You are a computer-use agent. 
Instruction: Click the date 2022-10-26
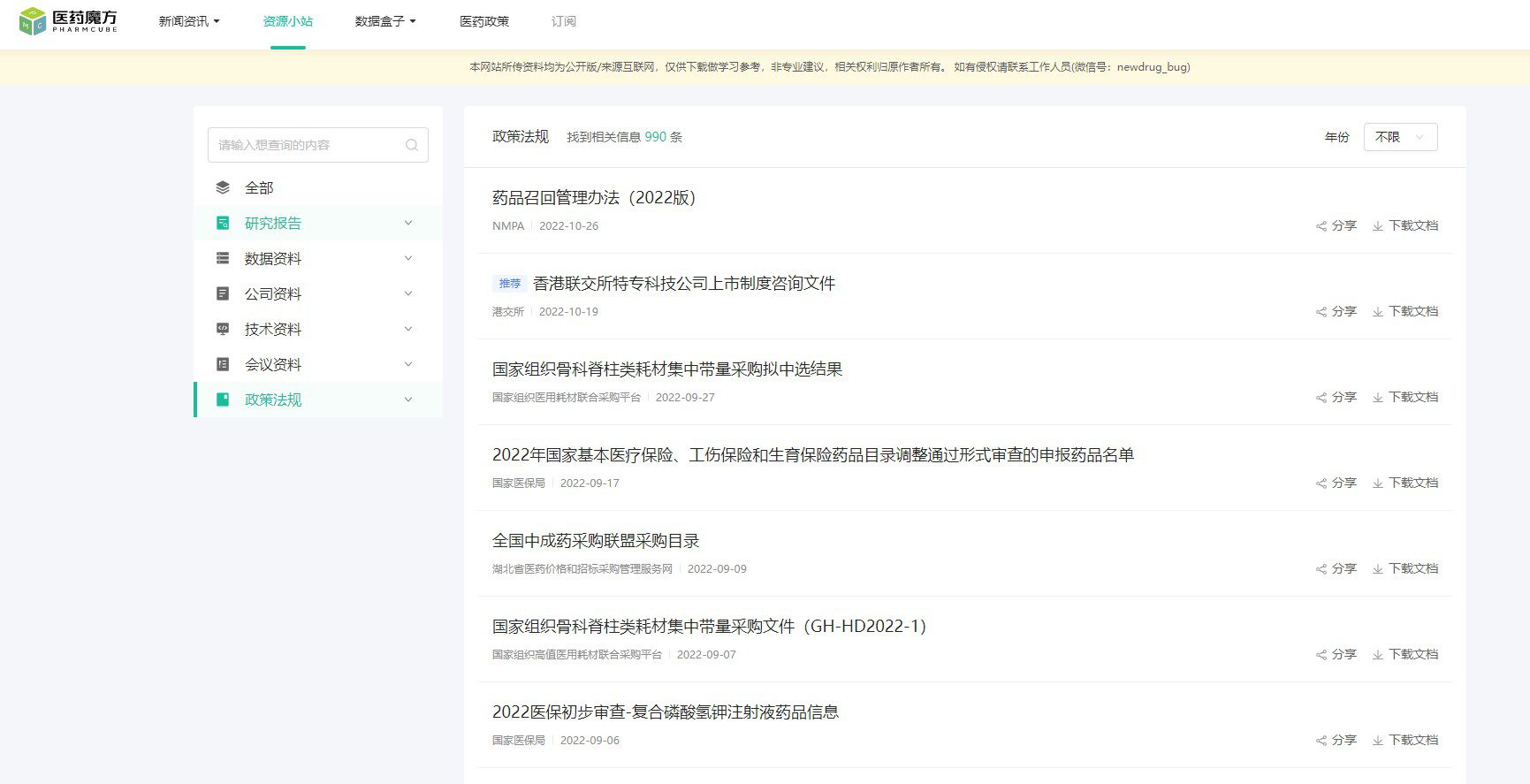(568, 226)
